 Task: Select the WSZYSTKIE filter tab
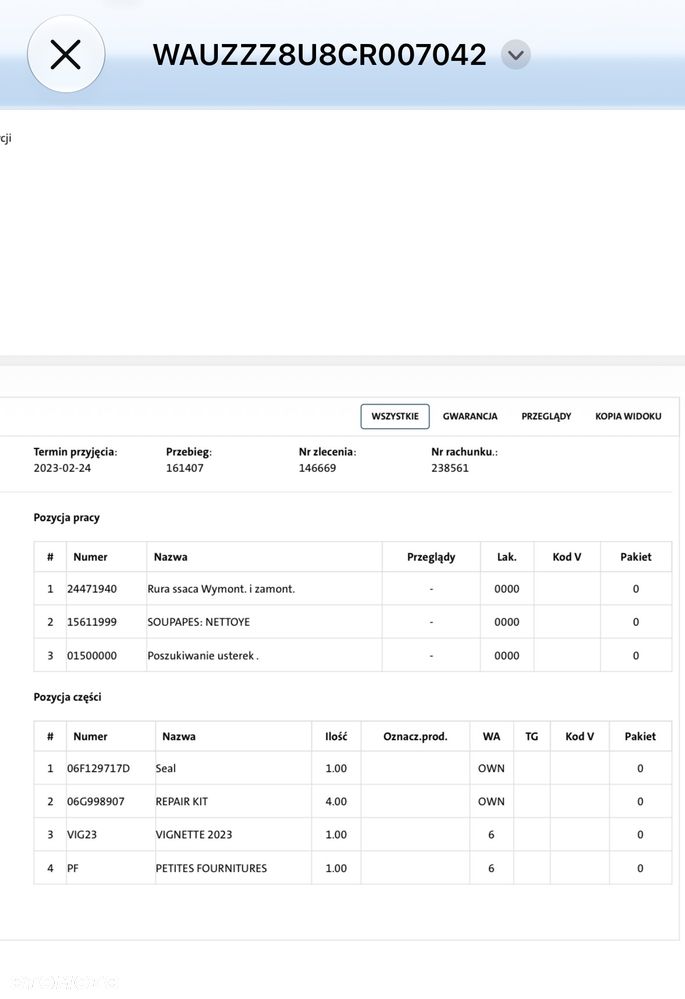(x=395, y=416)
